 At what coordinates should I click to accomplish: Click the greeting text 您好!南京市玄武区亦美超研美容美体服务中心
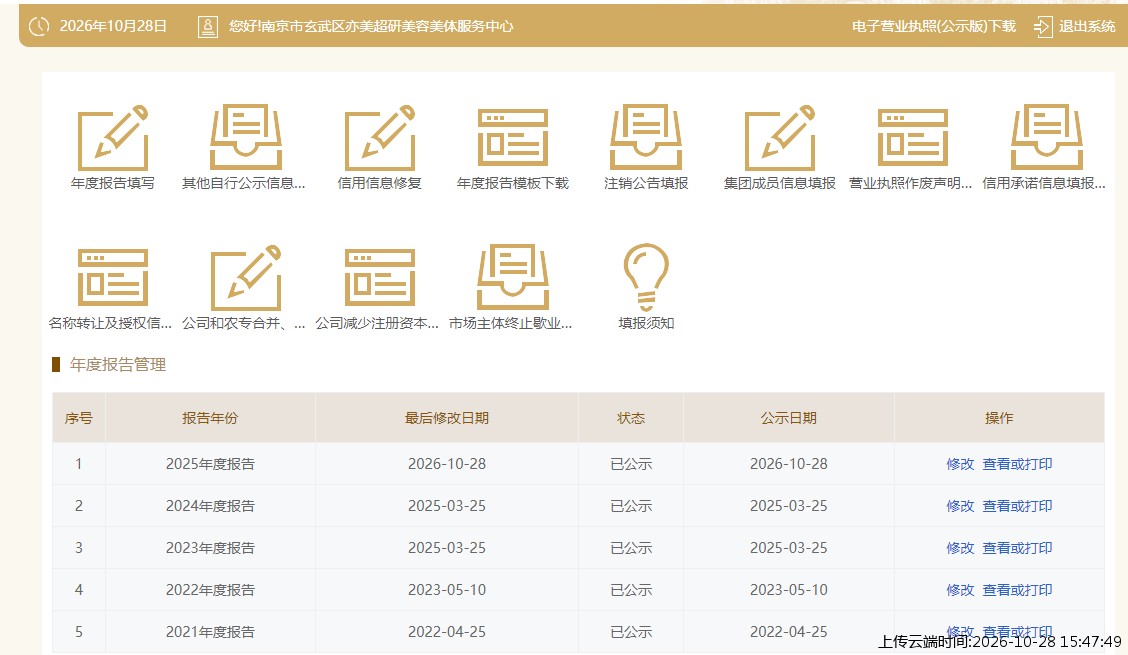371,26
